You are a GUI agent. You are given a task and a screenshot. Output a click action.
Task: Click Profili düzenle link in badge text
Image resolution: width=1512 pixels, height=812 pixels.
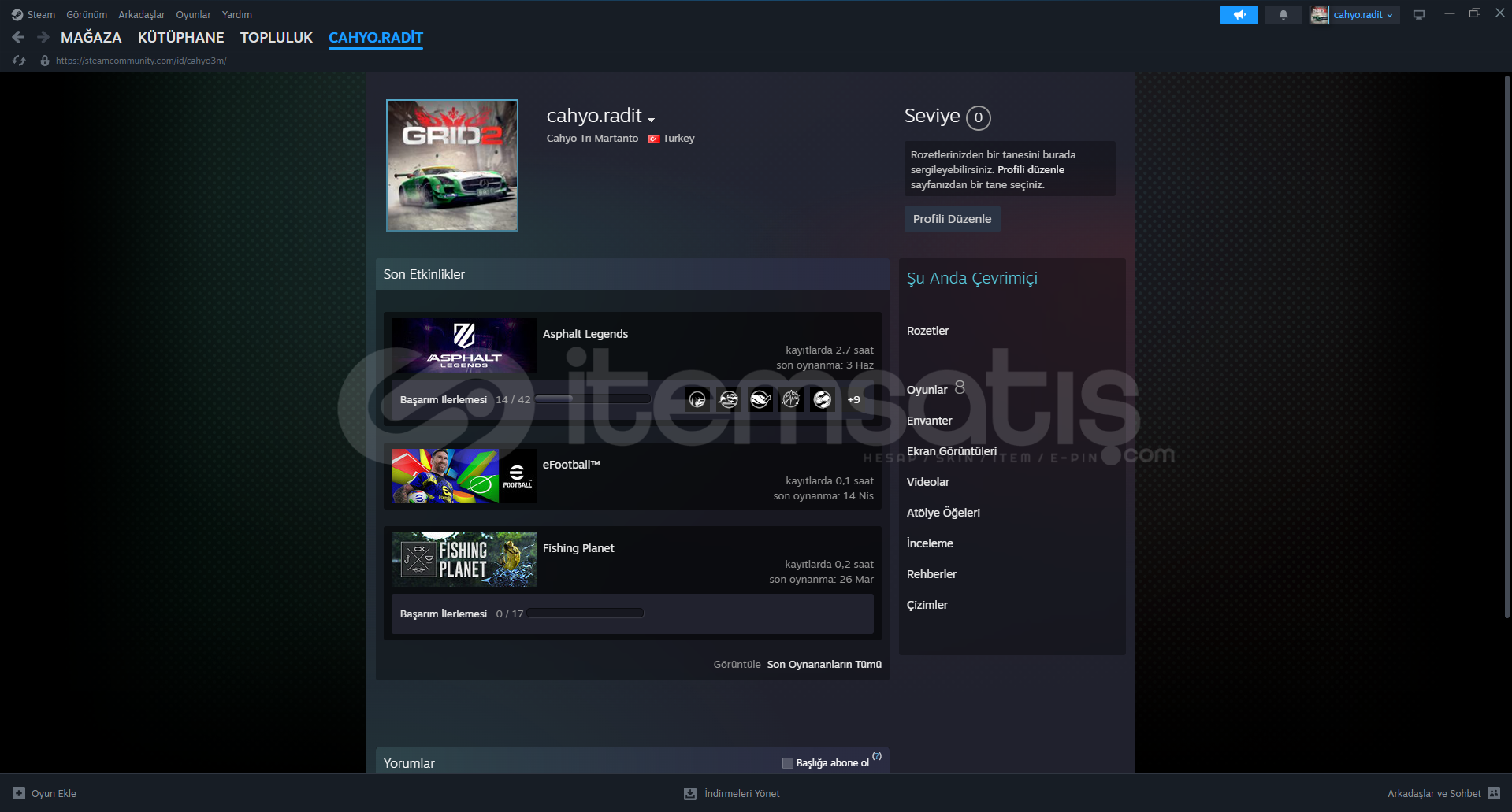coord(1031,170)
